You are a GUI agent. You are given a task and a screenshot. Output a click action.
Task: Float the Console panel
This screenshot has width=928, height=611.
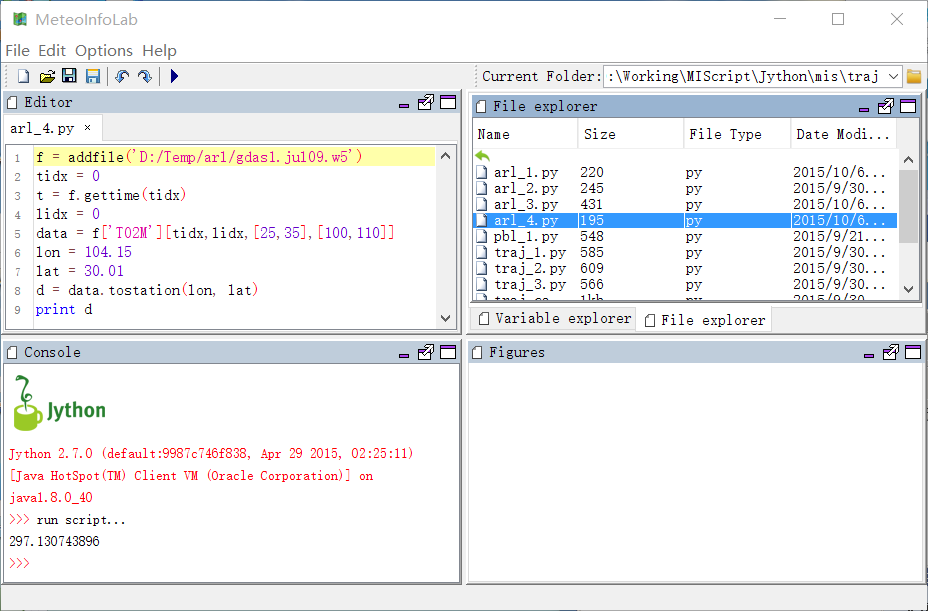point(426,352)
